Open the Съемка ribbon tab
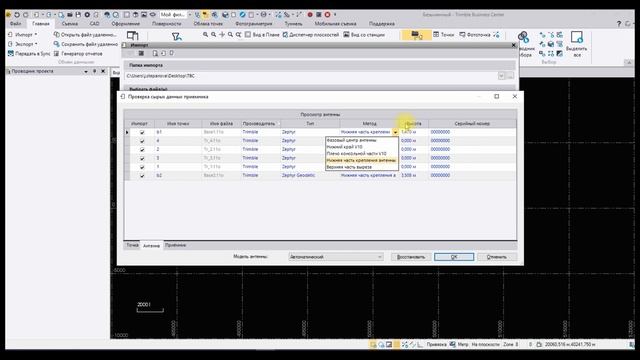Screen dimensions: 640x360 (x=69, y=24)
